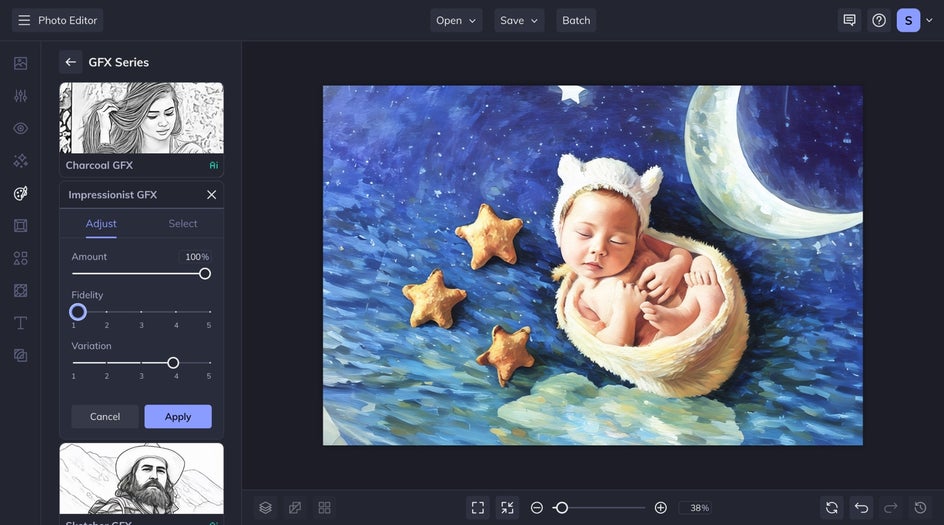The height and width of the screenshot is (525, 944).
Task: Click the Amount slider handle
Action: pos(205,274)
